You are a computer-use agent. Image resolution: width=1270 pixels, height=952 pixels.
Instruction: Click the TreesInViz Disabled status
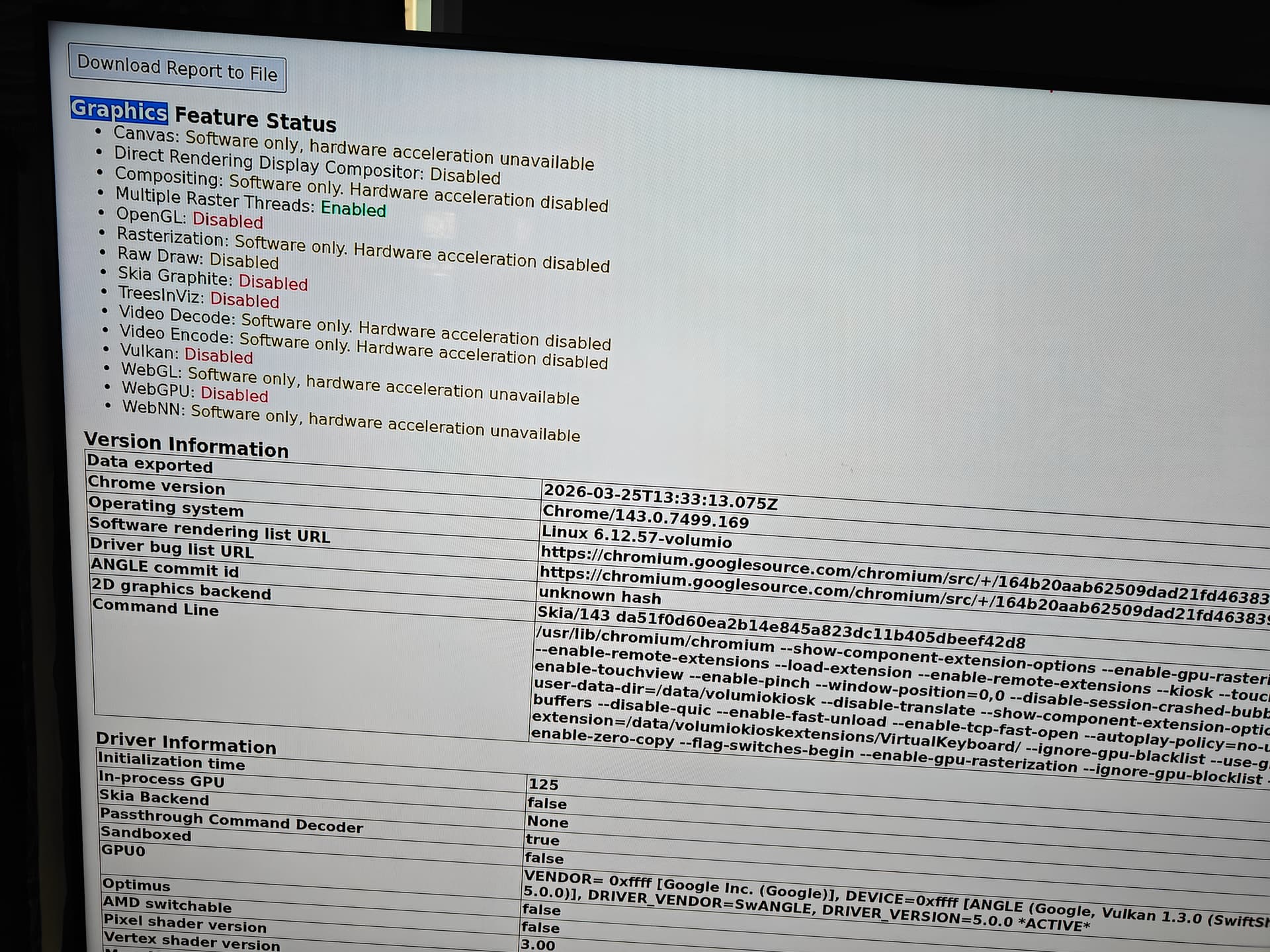245,300
